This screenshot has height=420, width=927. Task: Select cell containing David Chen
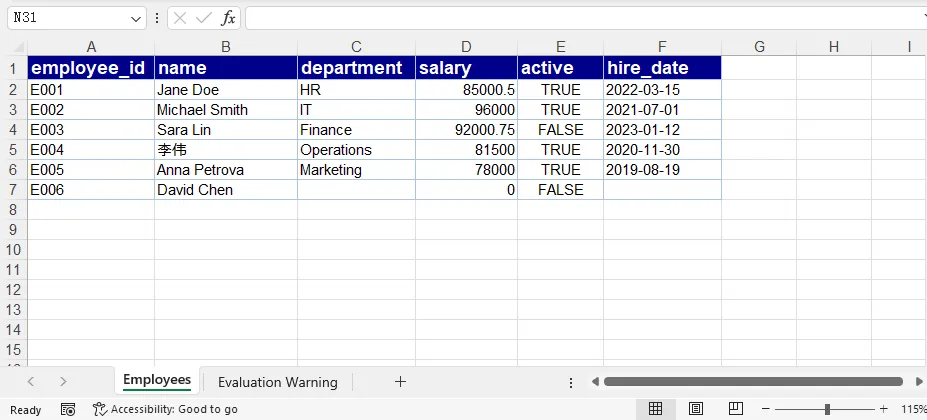pyautogui.click(x=226, y=190)
